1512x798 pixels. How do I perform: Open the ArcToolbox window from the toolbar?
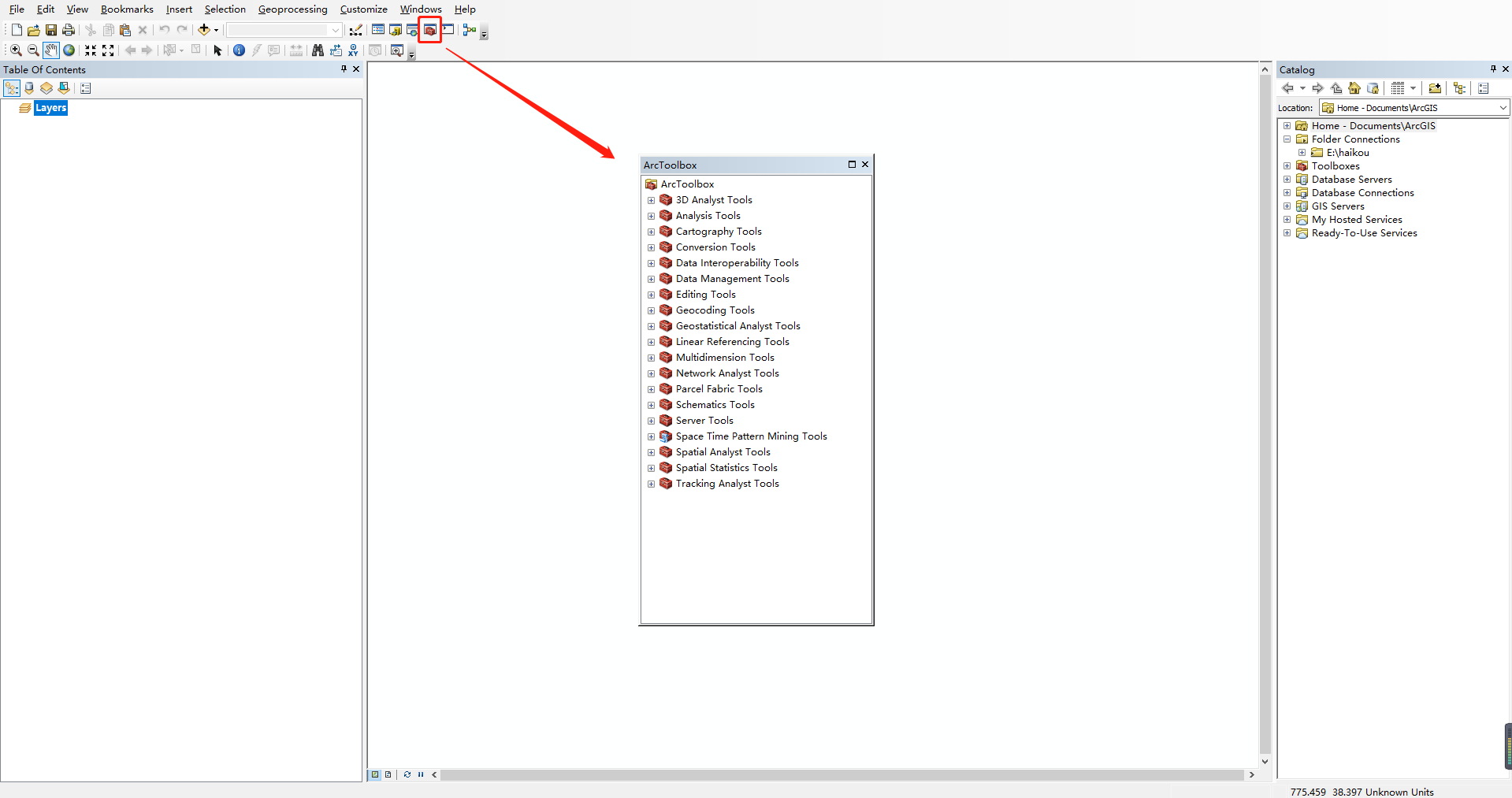pos(430,30)
